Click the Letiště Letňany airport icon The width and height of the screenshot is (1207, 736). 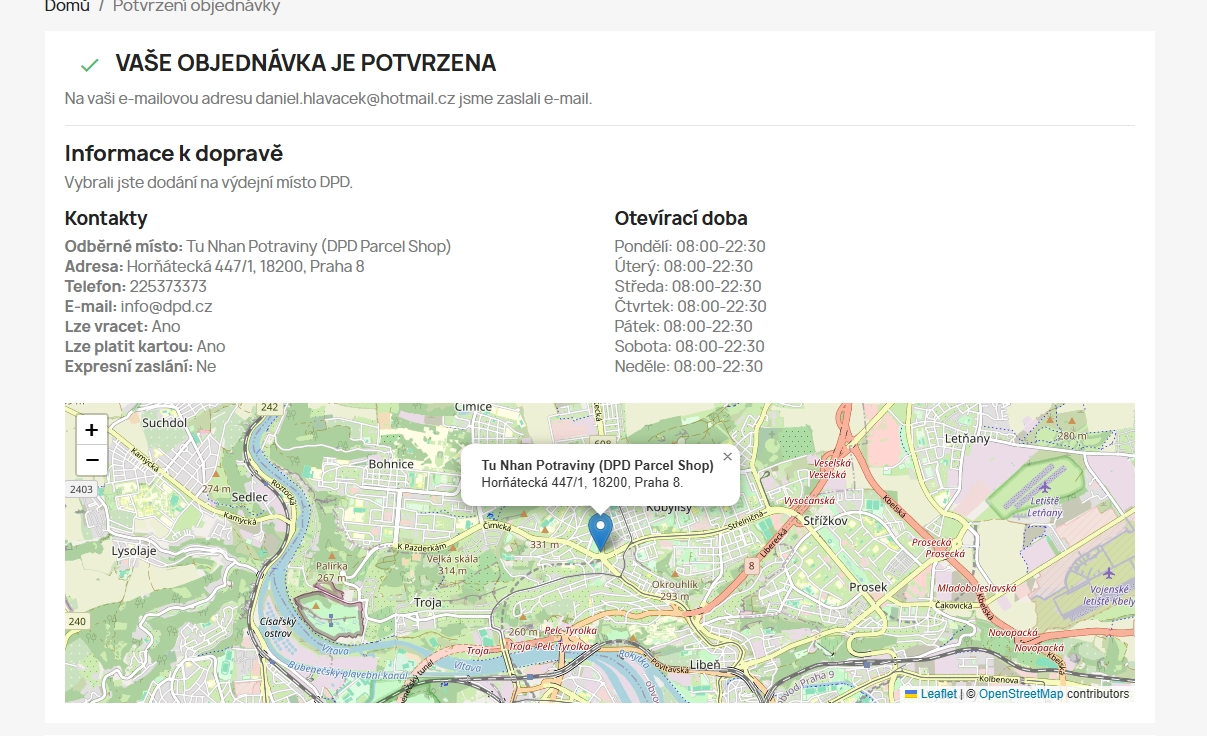(1046, 486)
